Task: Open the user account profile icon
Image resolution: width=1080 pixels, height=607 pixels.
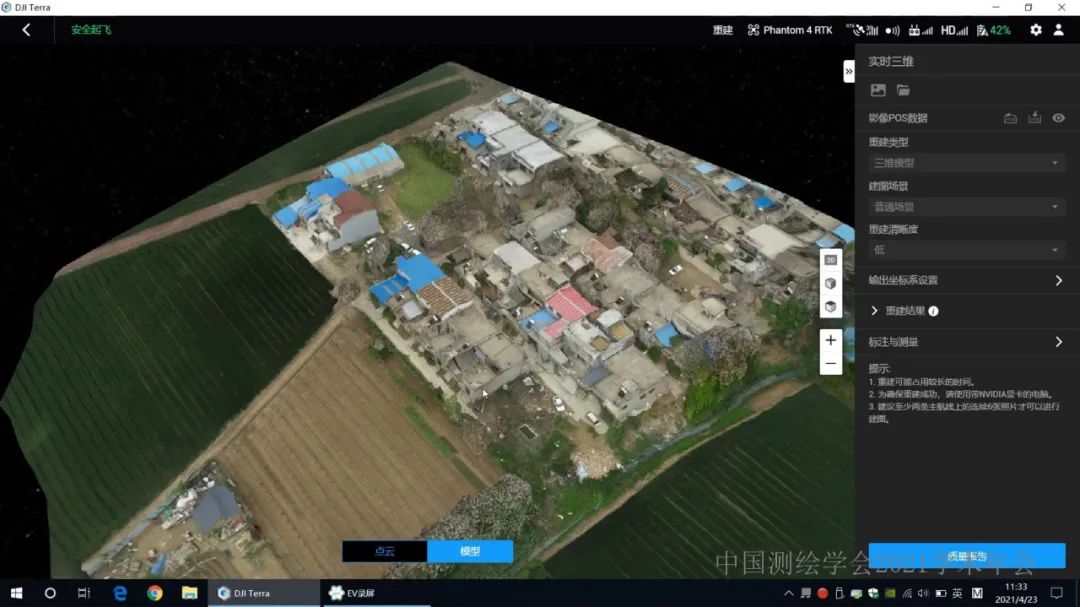Action: tap(1058, 30)
